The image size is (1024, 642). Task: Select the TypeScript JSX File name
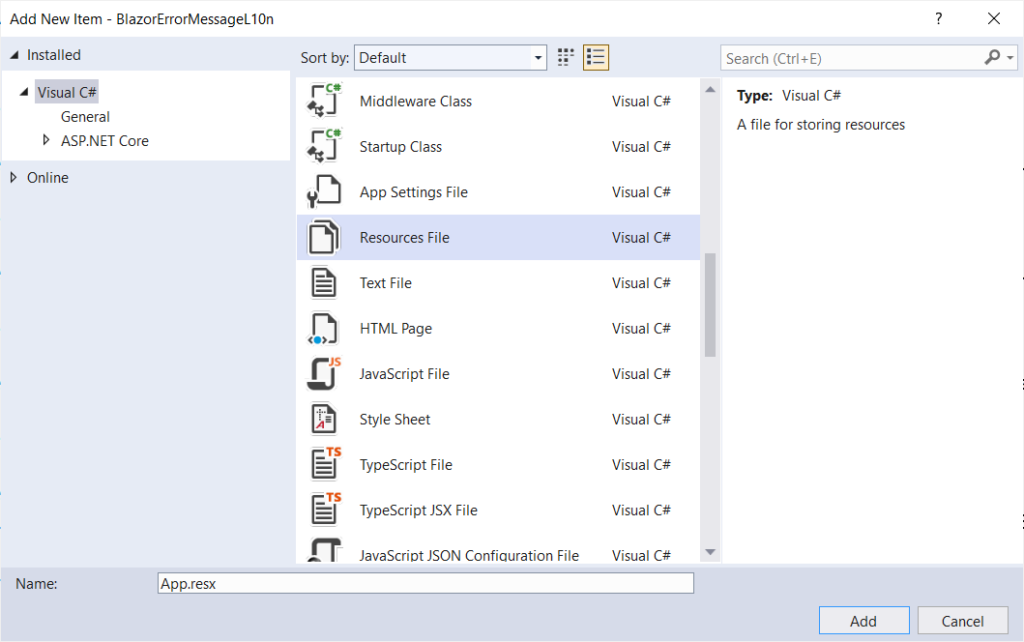pyautogui.click(x=418, y=510)
